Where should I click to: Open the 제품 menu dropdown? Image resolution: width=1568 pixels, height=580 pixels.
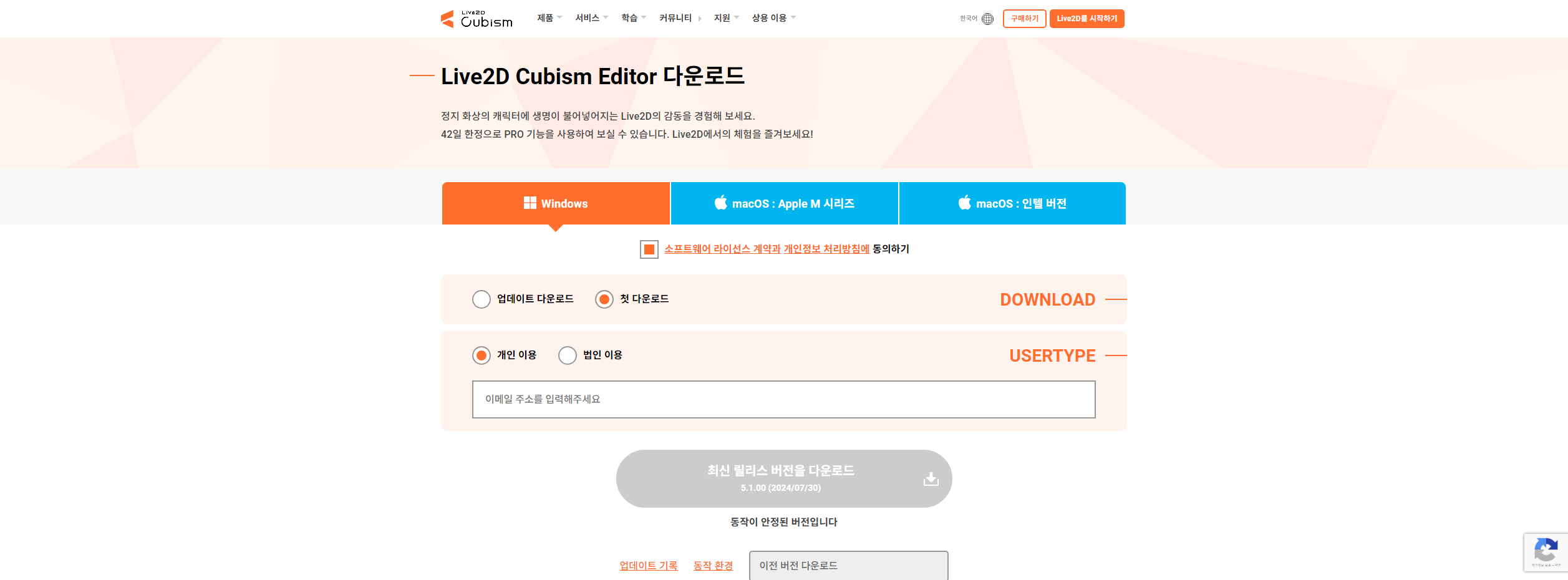click(x=549, y=18)
